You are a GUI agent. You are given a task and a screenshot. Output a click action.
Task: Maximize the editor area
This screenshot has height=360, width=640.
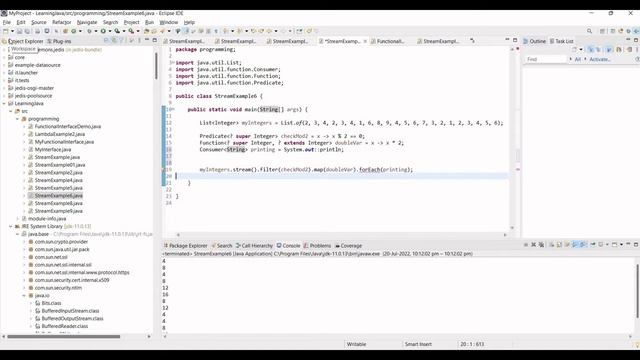[x=515, y=40]
